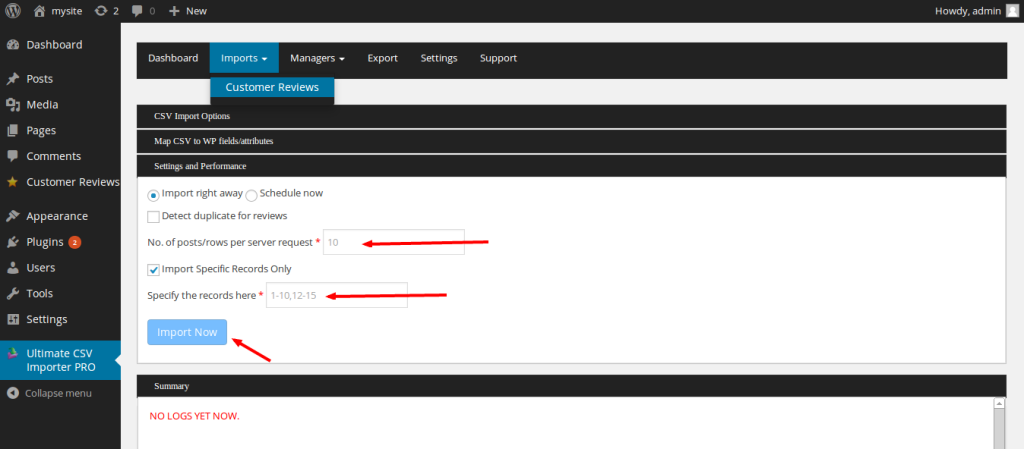
Task: Go to Appearance in sidebar
Action: click(x=57, y=216)
